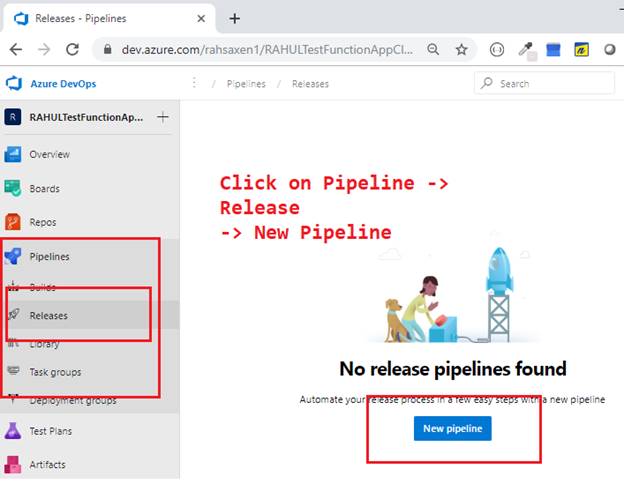Open the Azure DevOps home link
This screenshot has height=484, width=624.
(x=63, y=84)
